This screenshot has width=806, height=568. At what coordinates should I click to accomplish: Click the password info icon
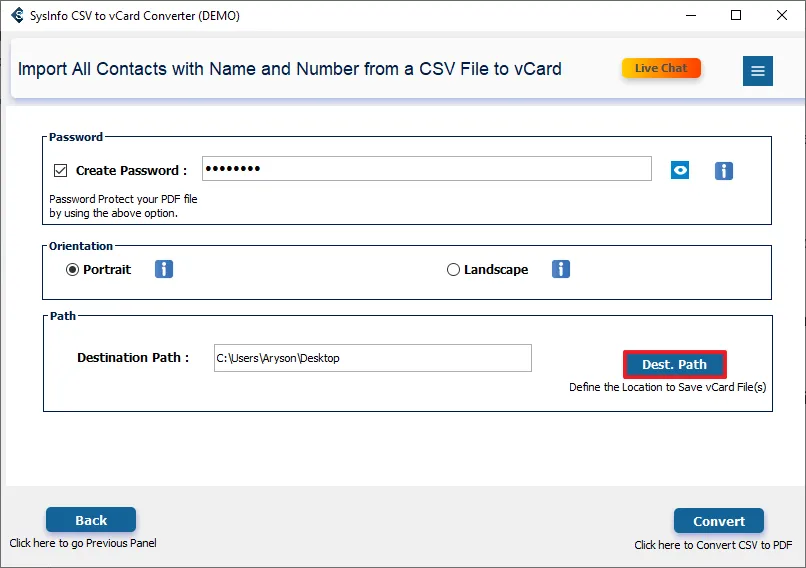pyautogui.click(x=724, y=171)
